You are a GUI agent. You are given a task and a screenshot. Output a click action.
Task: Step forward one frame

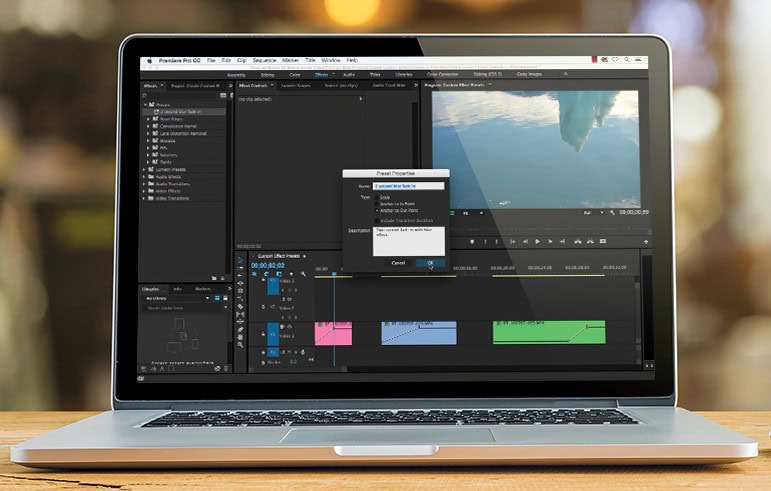(550, 242)
